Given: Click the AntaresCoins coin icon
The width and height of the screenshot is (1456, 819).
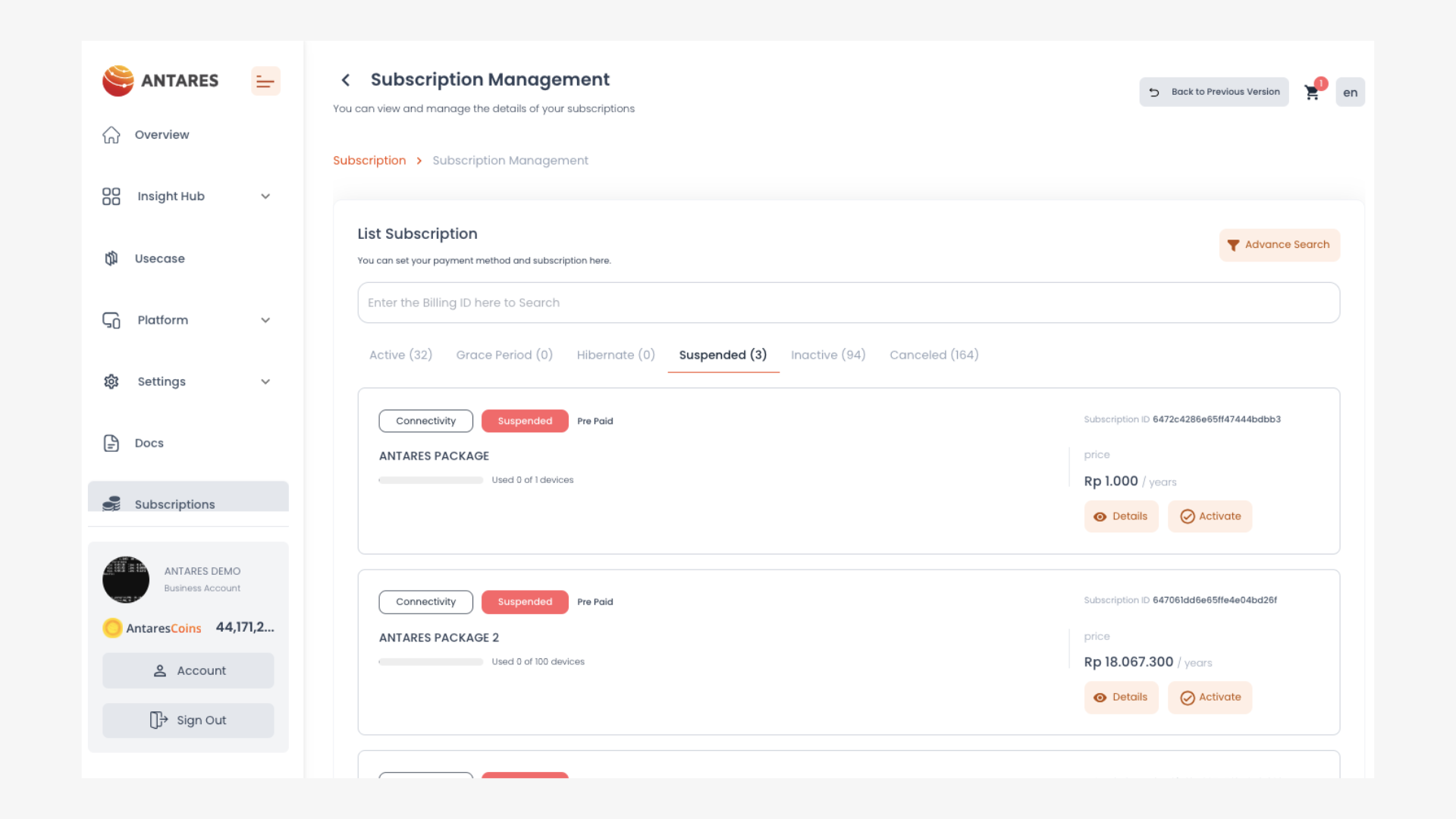Looking at the screenshot, I should pyautogui.click(x=112, y=628).
